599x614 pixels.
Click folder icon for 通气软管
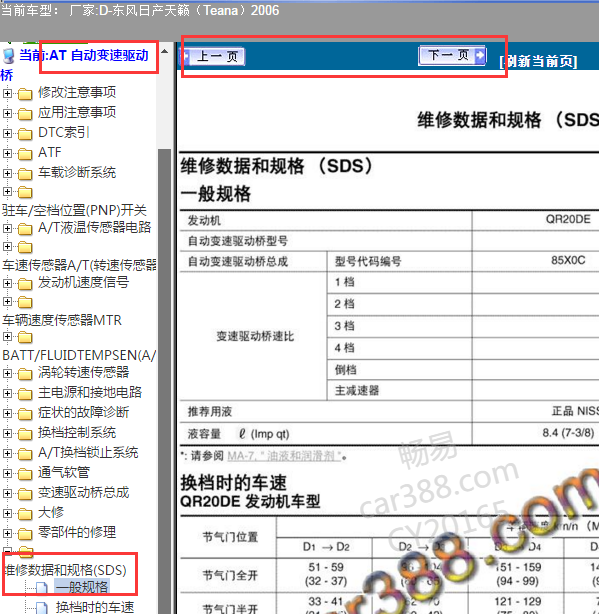[x=25, y=474]
